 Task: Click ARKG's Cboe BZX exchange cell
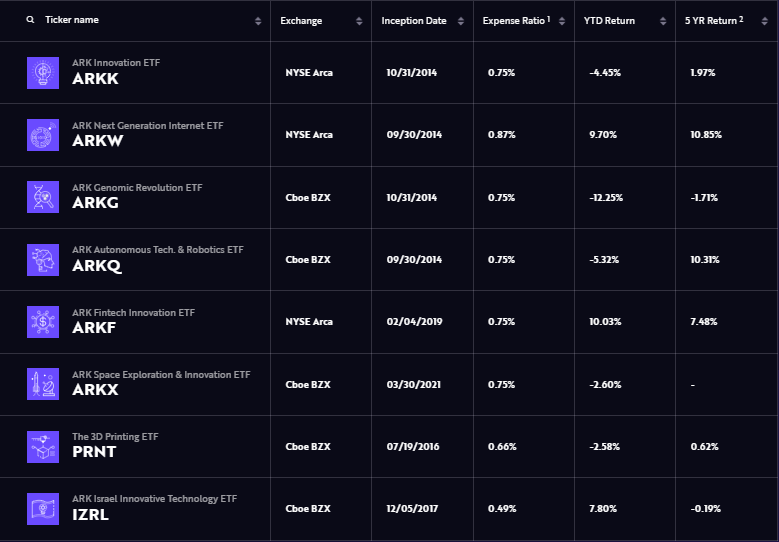tap(308, 198)
